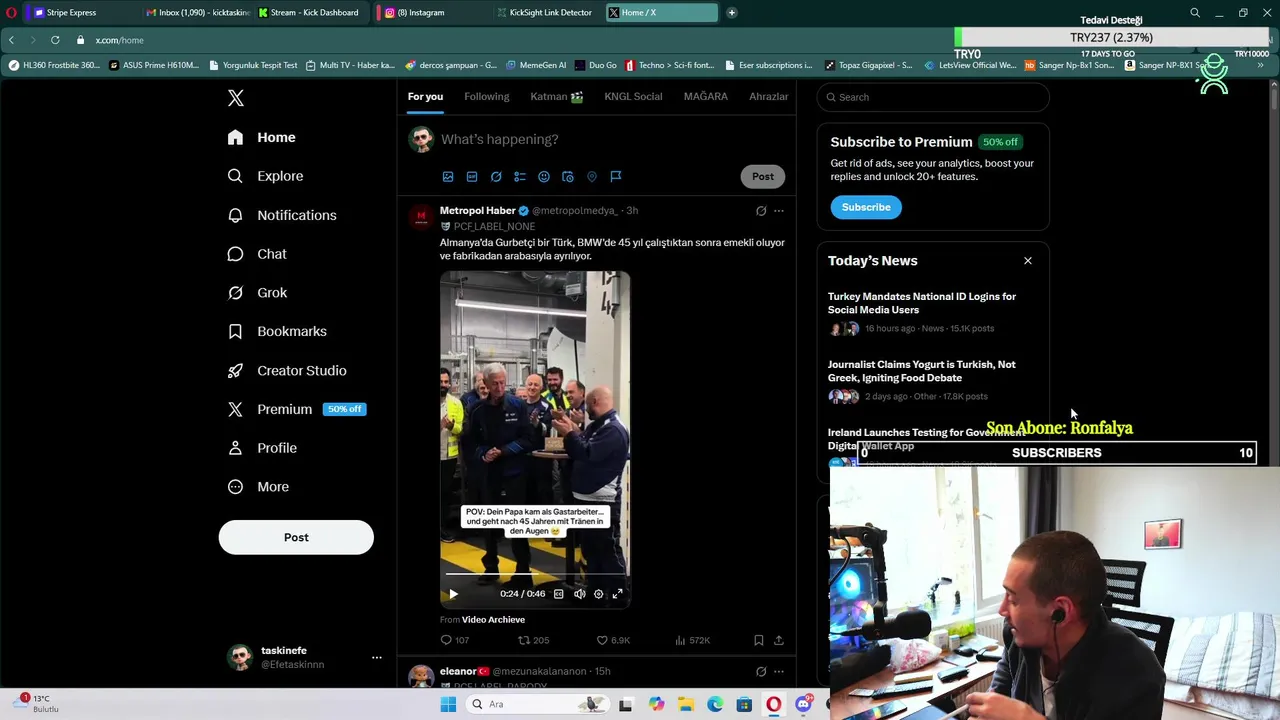Open the KNGL Social tab
The width and height of the screenshot is (1280, 720).
coord(633,96)
